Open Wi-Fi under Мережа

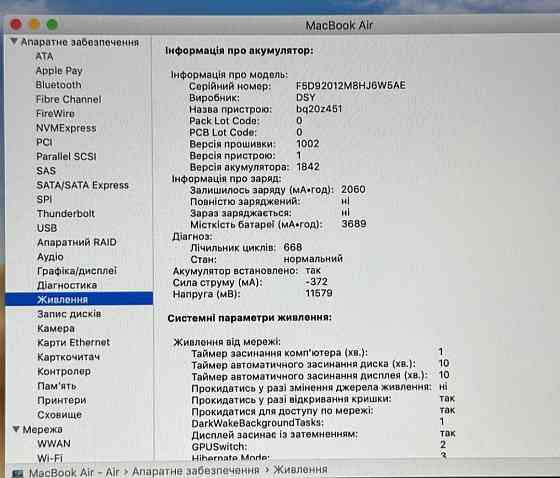(50, 458)
